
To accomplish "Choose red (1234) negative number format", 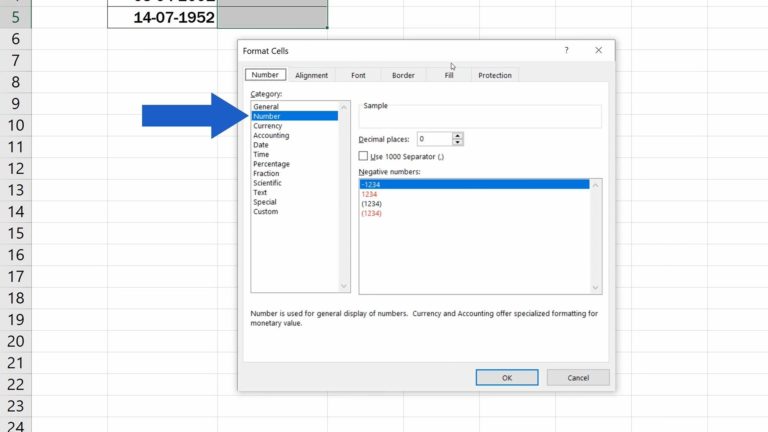I will point(371,213).
